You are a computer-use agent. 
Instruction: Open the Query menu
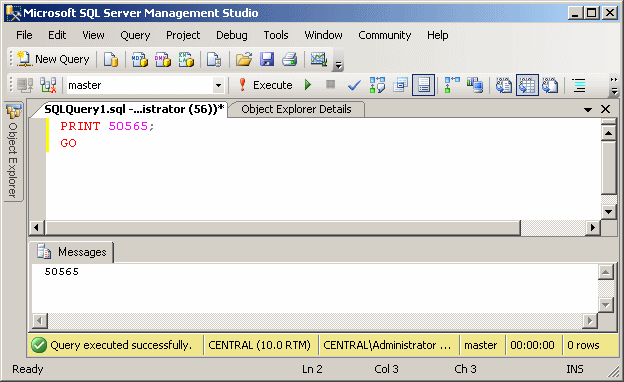click(x=135, y=35)
